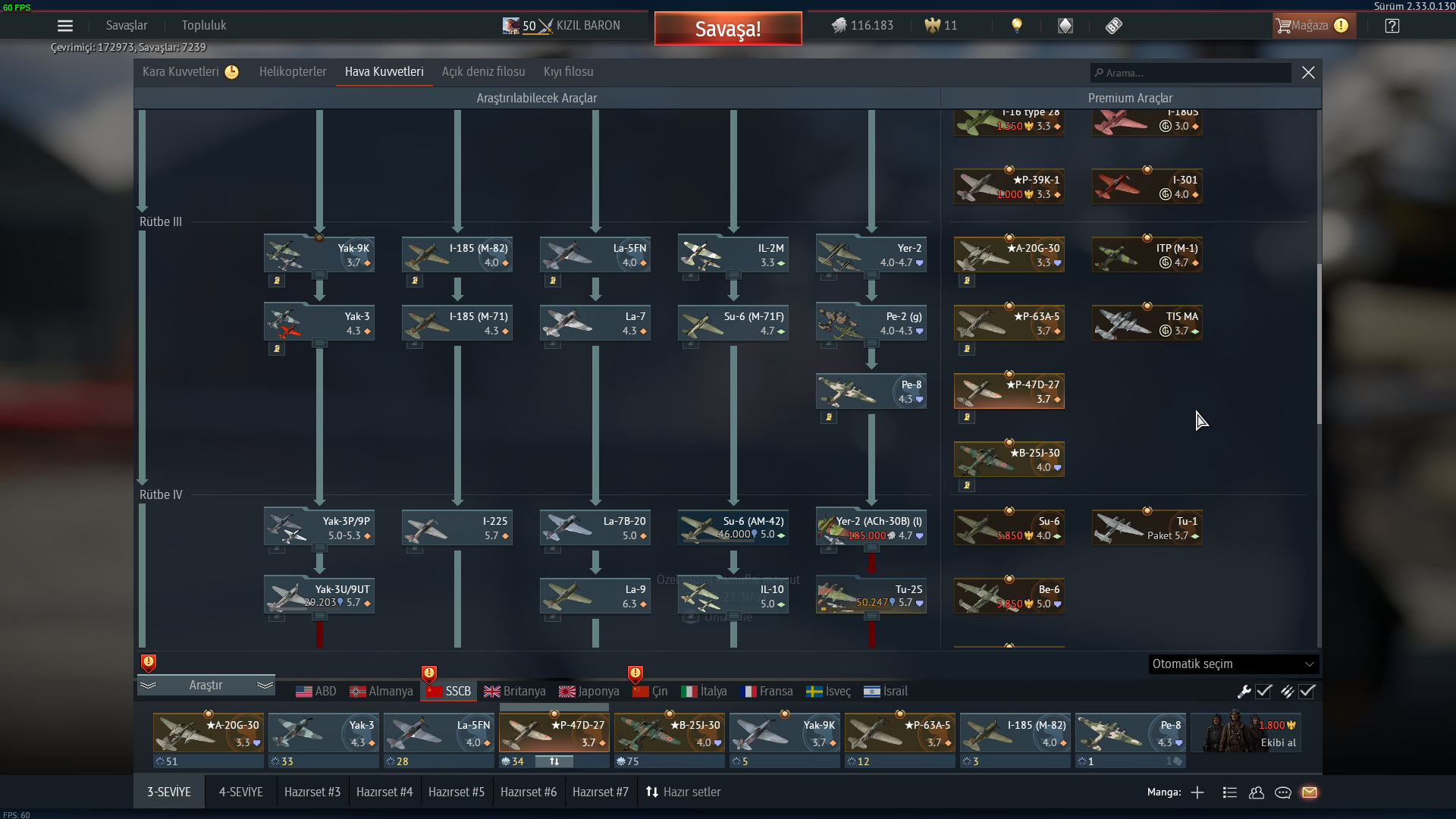Viewport: 1456px width, 819px height.
Task: Open the squad list icon
Action: pos(1230,792)
